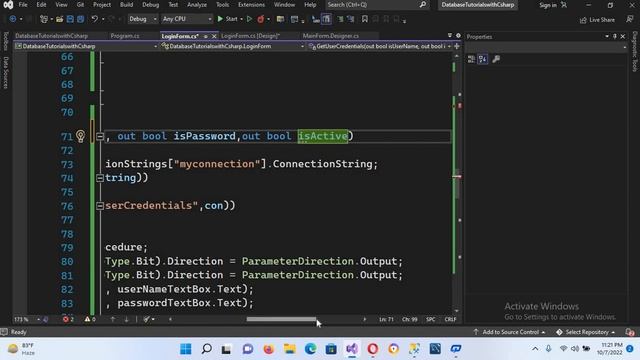Click Select Repository button
This screenshot has height=360, width=640.
pyautogui.click(x=586, y=332)
